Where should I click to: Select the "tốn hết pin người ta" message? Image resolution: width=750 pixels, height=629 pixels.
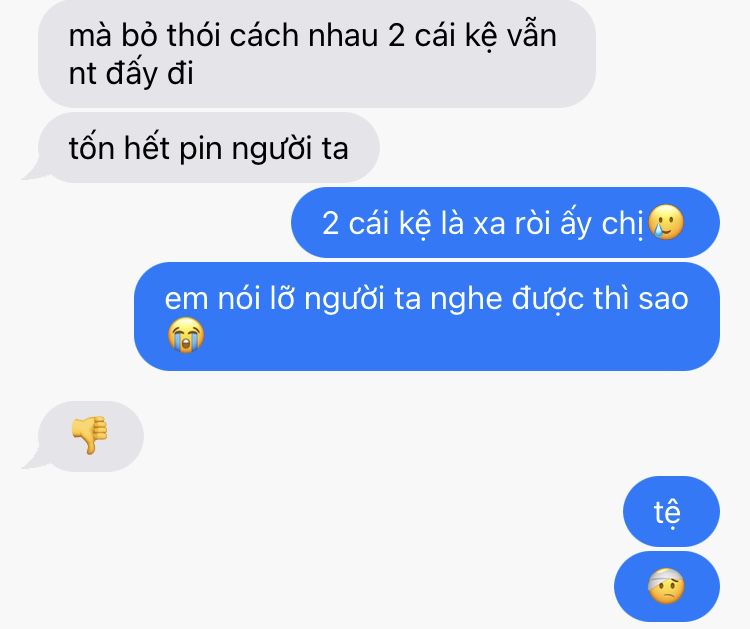pyautogui.click(x=209, y=148)
